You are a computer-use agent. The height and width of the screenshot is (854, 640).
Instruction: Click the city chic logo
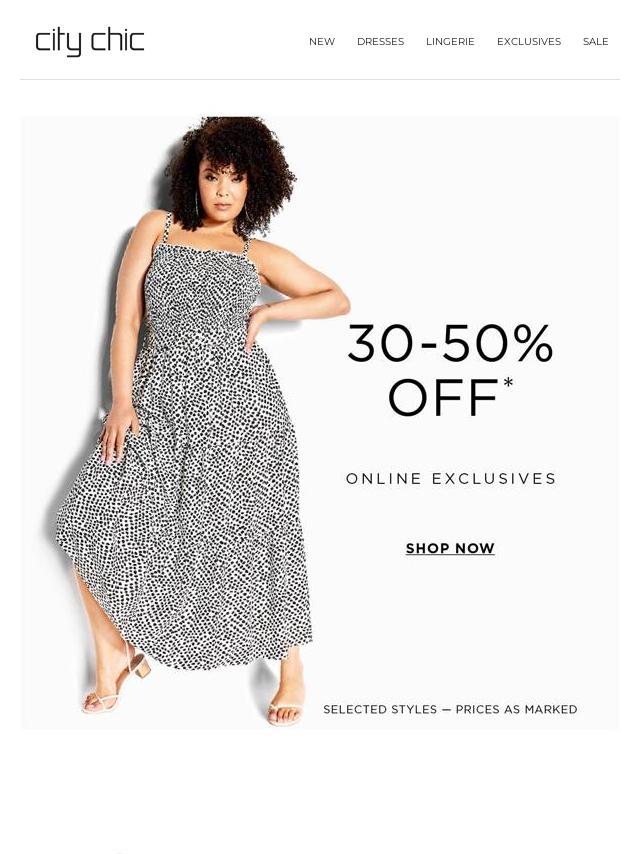pyautogui.click(x=90, y=42)
